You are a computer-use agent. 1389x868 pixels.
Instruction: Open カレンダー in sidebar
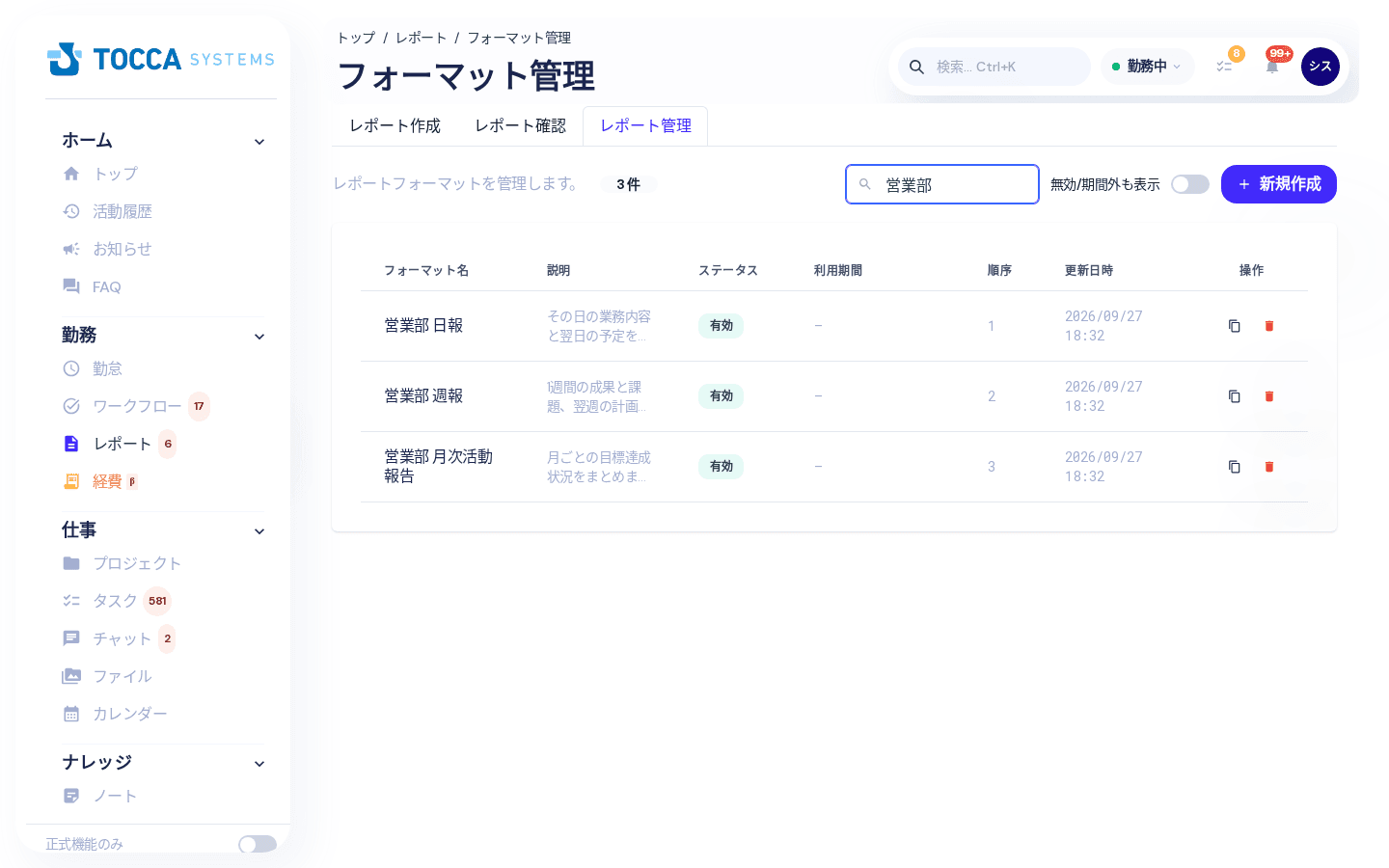tap(115, 714)
